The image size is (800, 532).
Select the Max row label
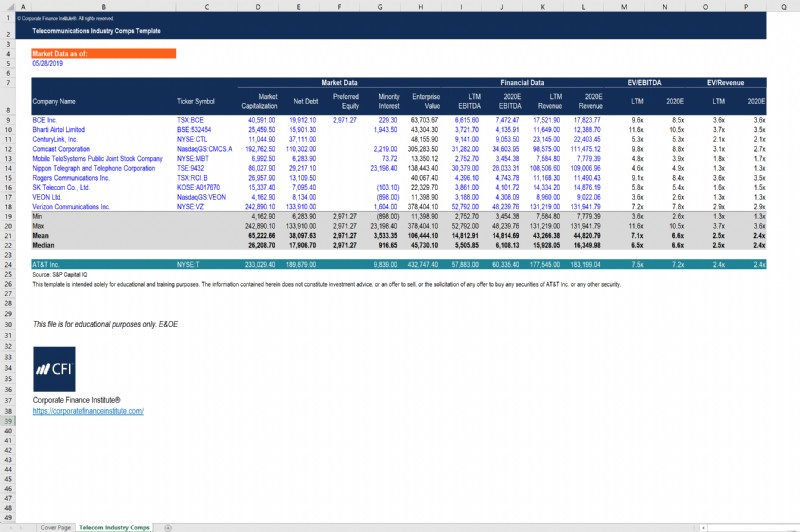click(38, 226)
